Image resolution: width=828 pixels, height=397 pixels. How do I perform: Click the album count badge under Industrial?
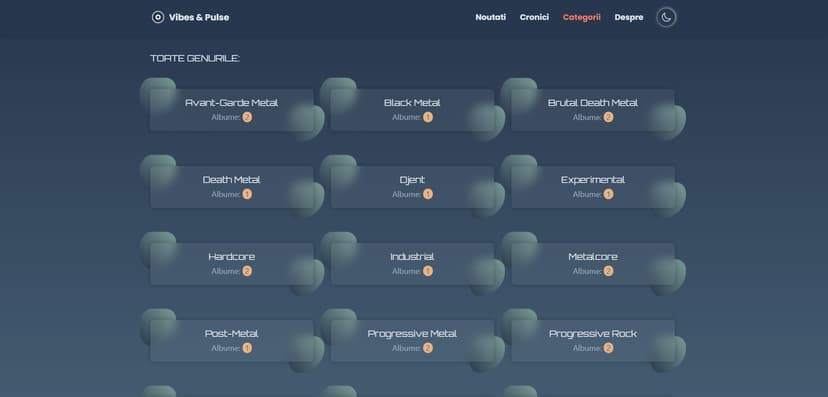[x=428, y=271]
